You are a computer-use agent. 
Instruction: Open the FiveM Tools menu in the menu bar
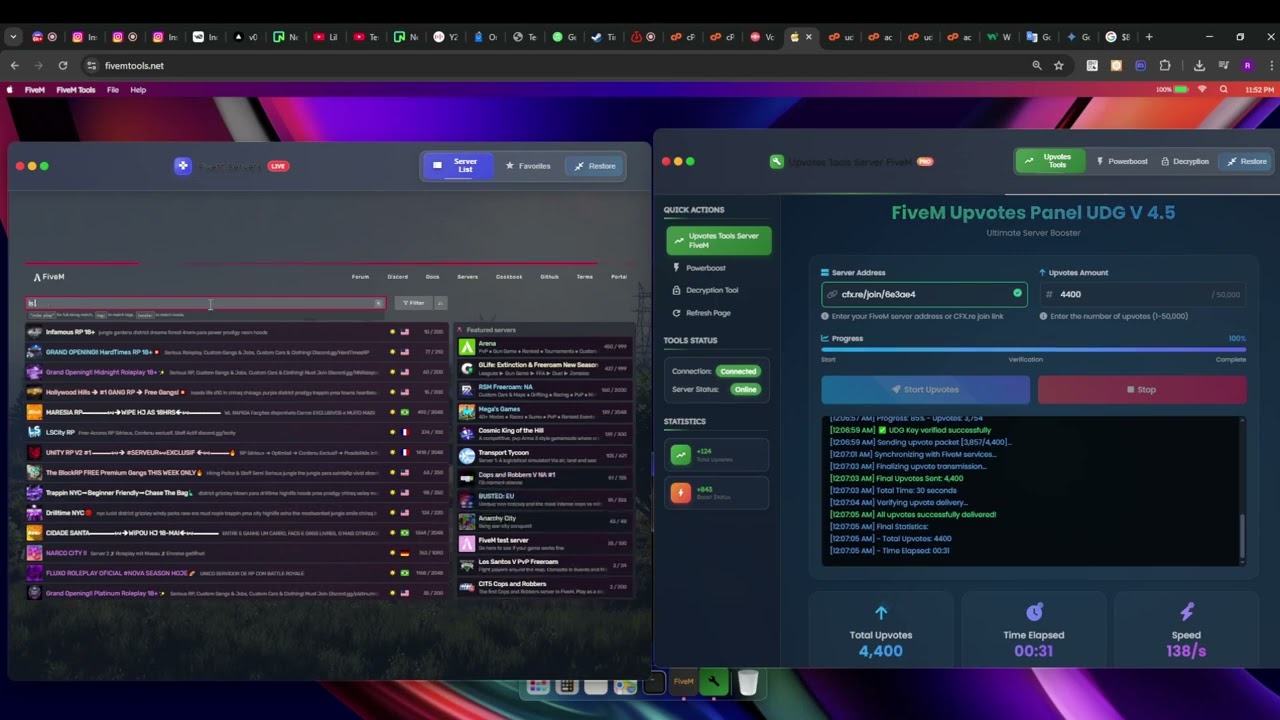point(76,90)
